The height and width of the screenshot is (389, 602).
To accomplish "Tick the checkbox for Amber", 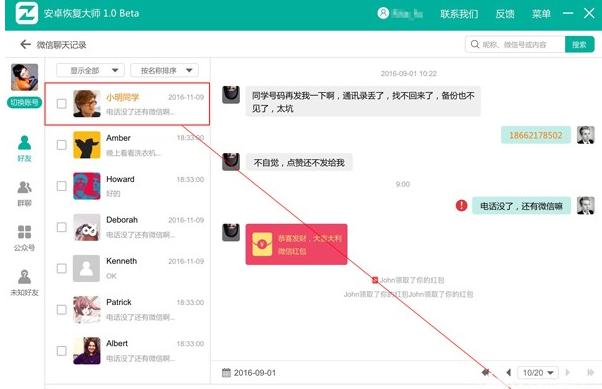I will coord(61,145).
